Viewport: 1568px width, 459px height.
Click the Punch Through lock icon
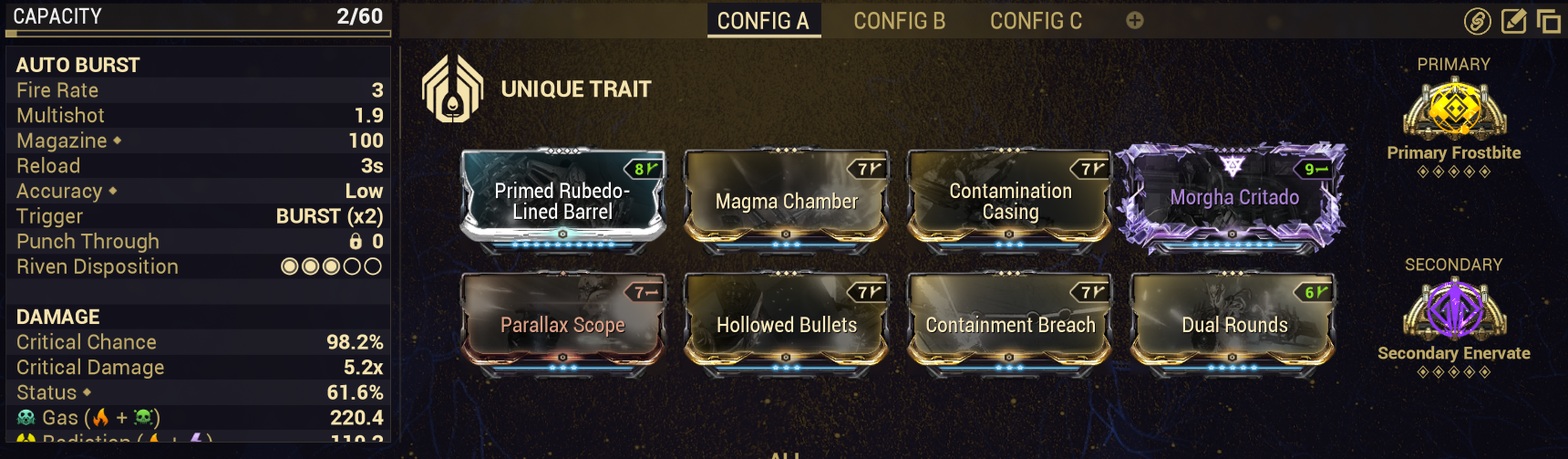[x=356, y=241]
